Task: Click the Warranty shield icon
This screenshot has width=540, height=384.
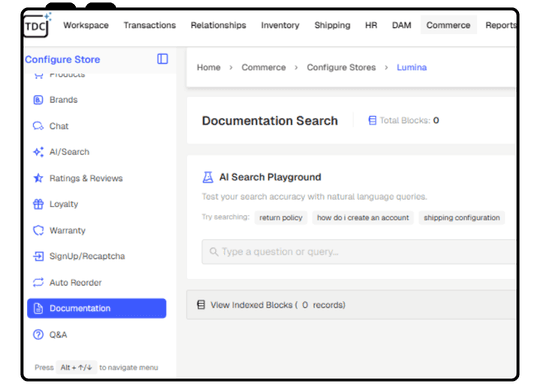Action: coord(38,230)
